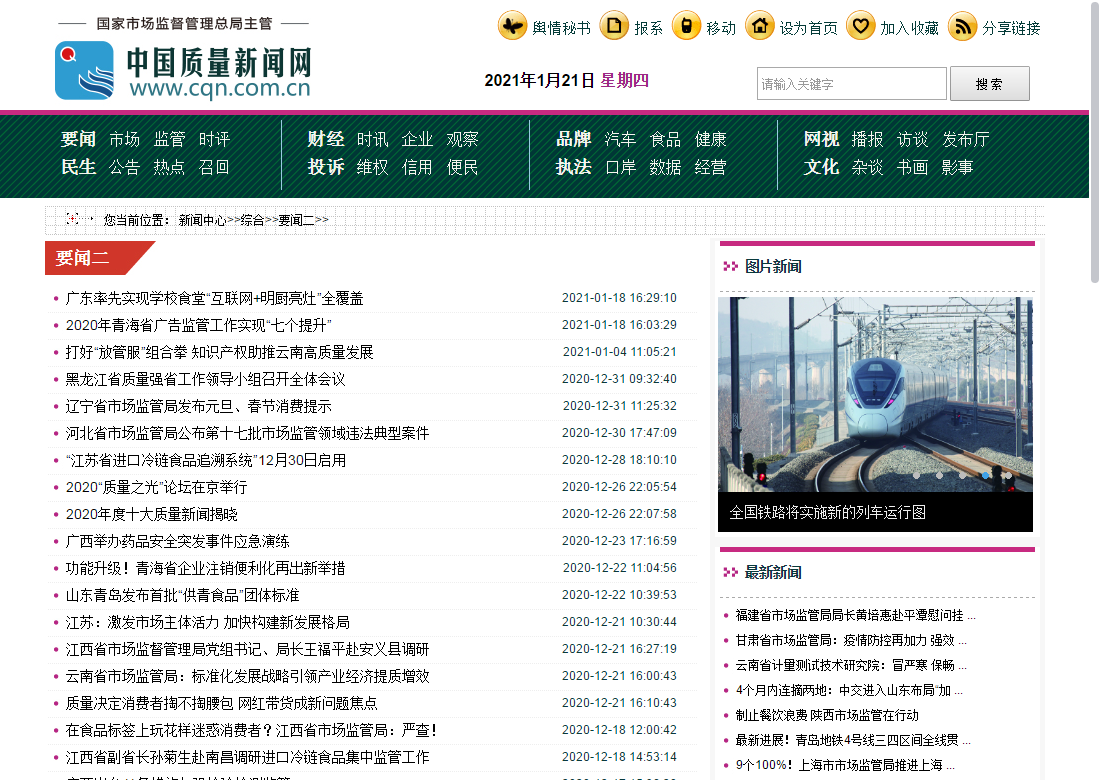Screen dimensions: 1101x780
Task: Open latest news 制止餐饮浪费 陕西市场监管在行动
Action: click(x=826, y=715)
